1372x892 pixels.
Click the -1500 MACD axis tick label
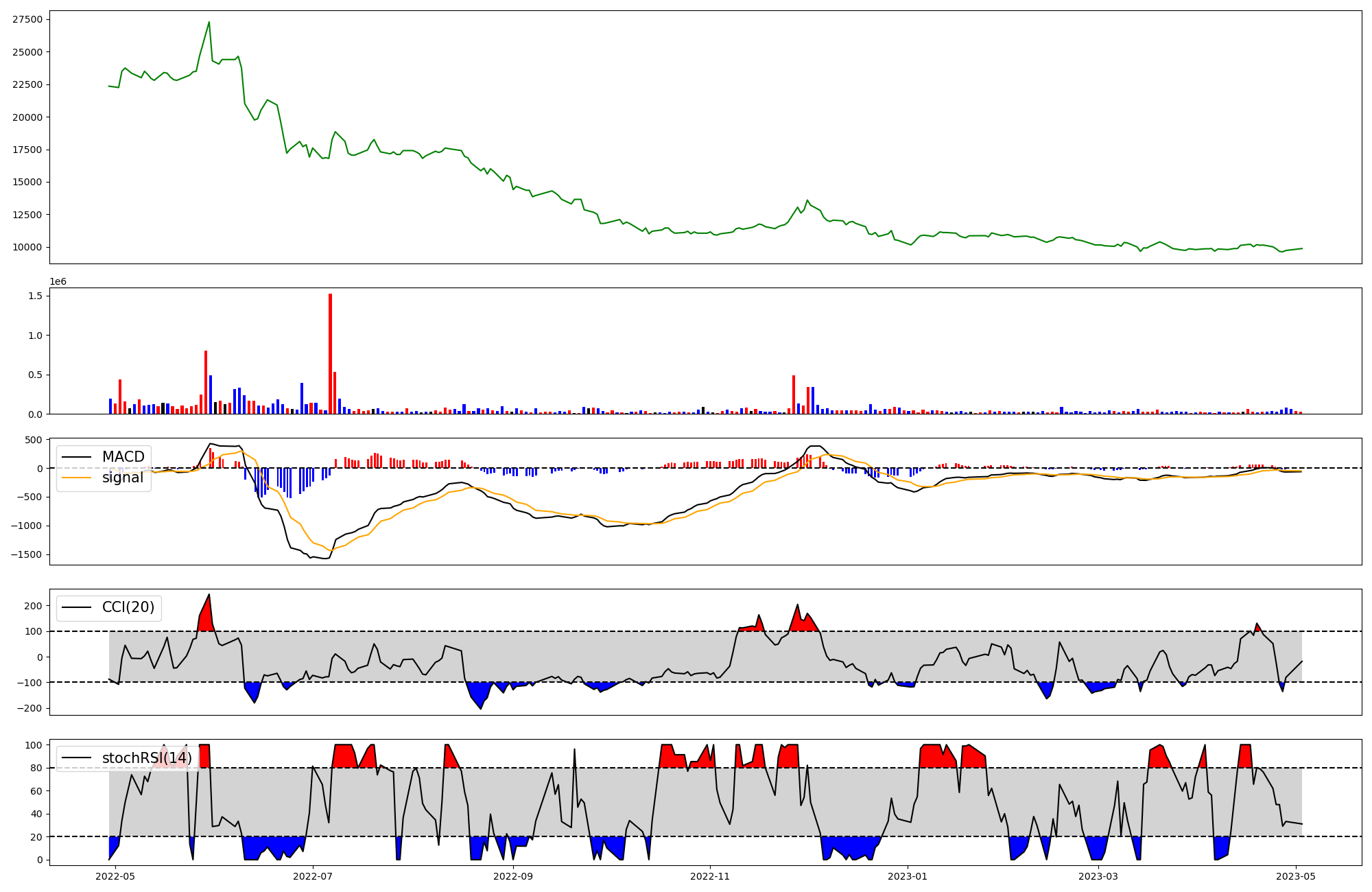(x=27, y=554)
